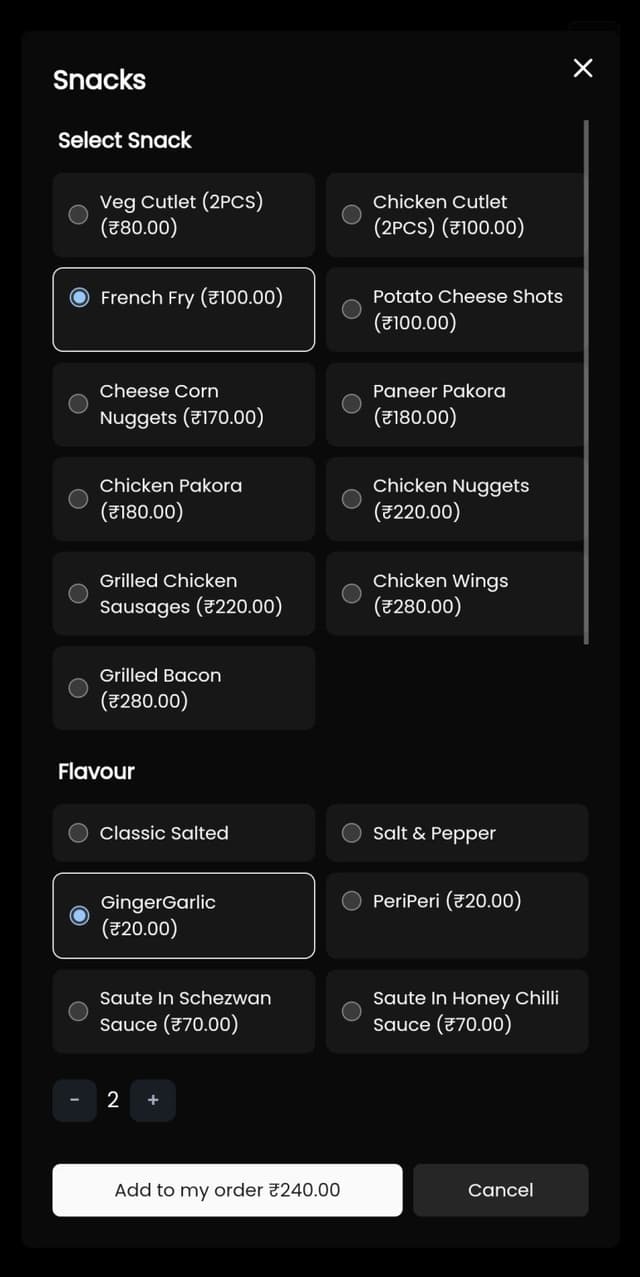Select the Grilled Bacon option
Image resolution: width=640 pixels, height=1277 pixels.
point(78,687)
